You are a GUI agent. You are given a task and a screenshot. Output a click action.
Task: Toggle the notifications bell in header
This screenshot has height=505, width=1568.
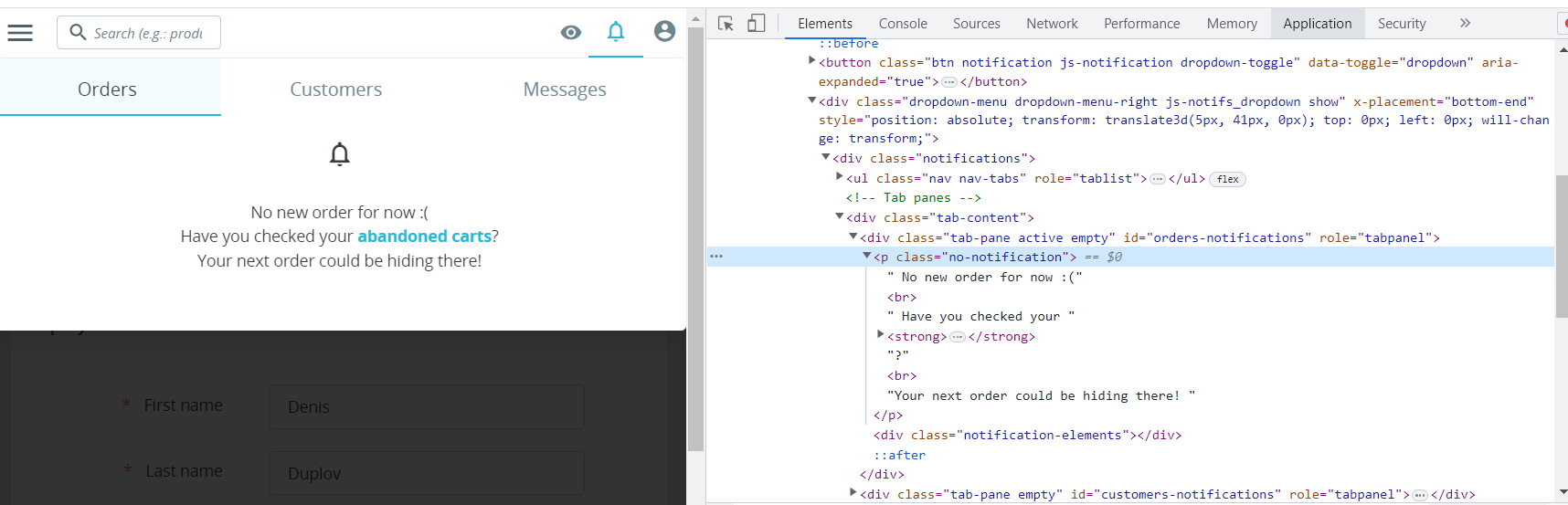616,32
